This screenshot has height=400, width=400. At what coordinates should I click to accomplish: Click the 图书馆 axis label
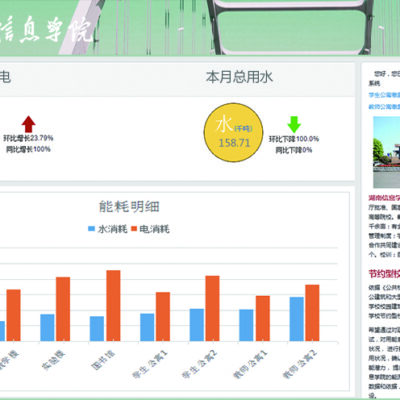pos(103,360)
